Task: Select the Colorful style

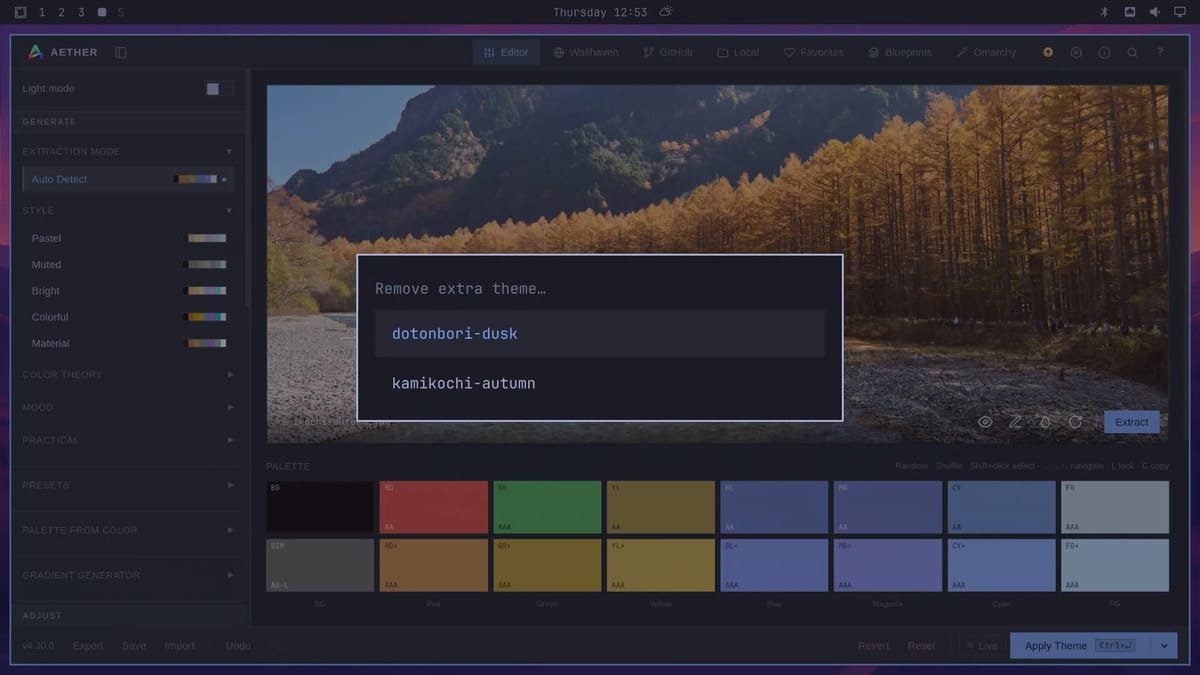Action: pos(128,317)
